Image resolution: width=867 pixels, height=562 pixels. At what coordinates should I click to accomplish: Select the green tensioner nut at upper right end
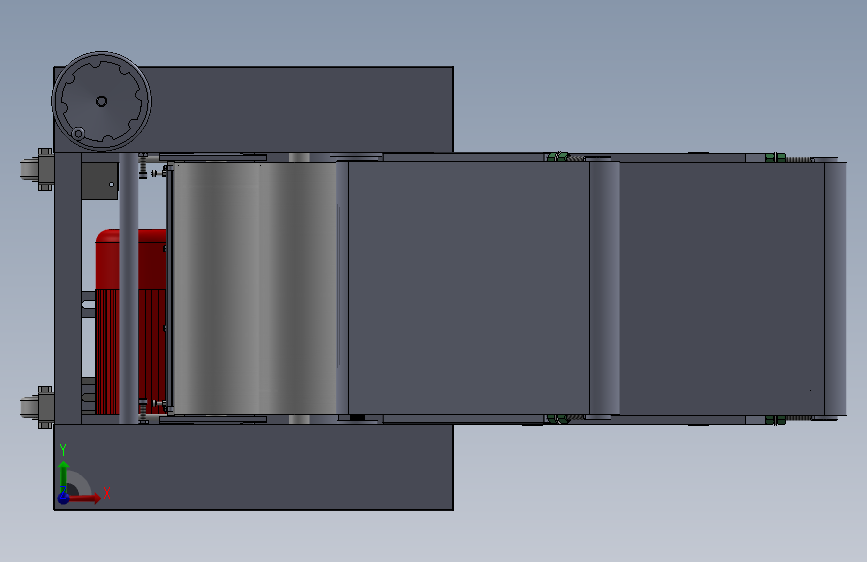click(775, 158)
